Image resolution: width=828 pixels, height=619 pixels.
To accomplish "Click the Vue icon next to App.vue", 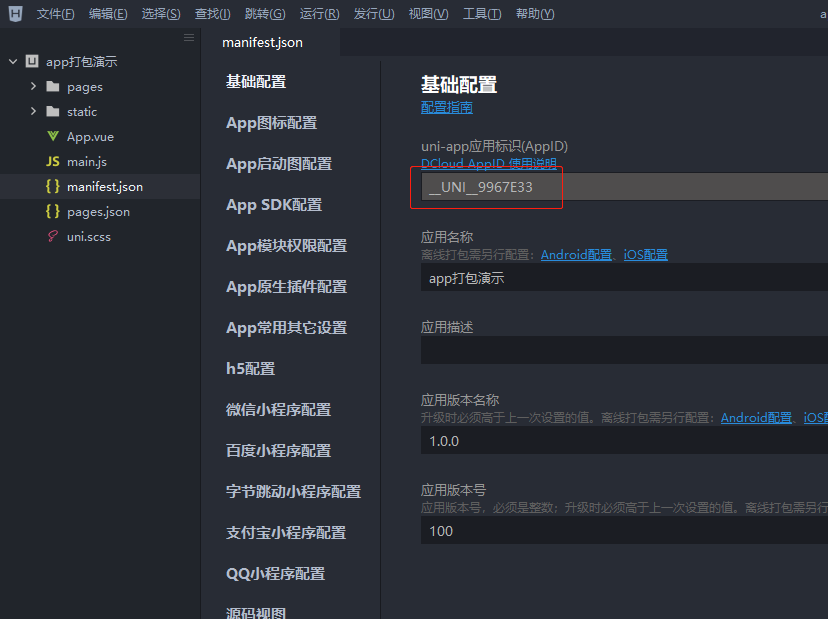I will click(x=52, y=136).
